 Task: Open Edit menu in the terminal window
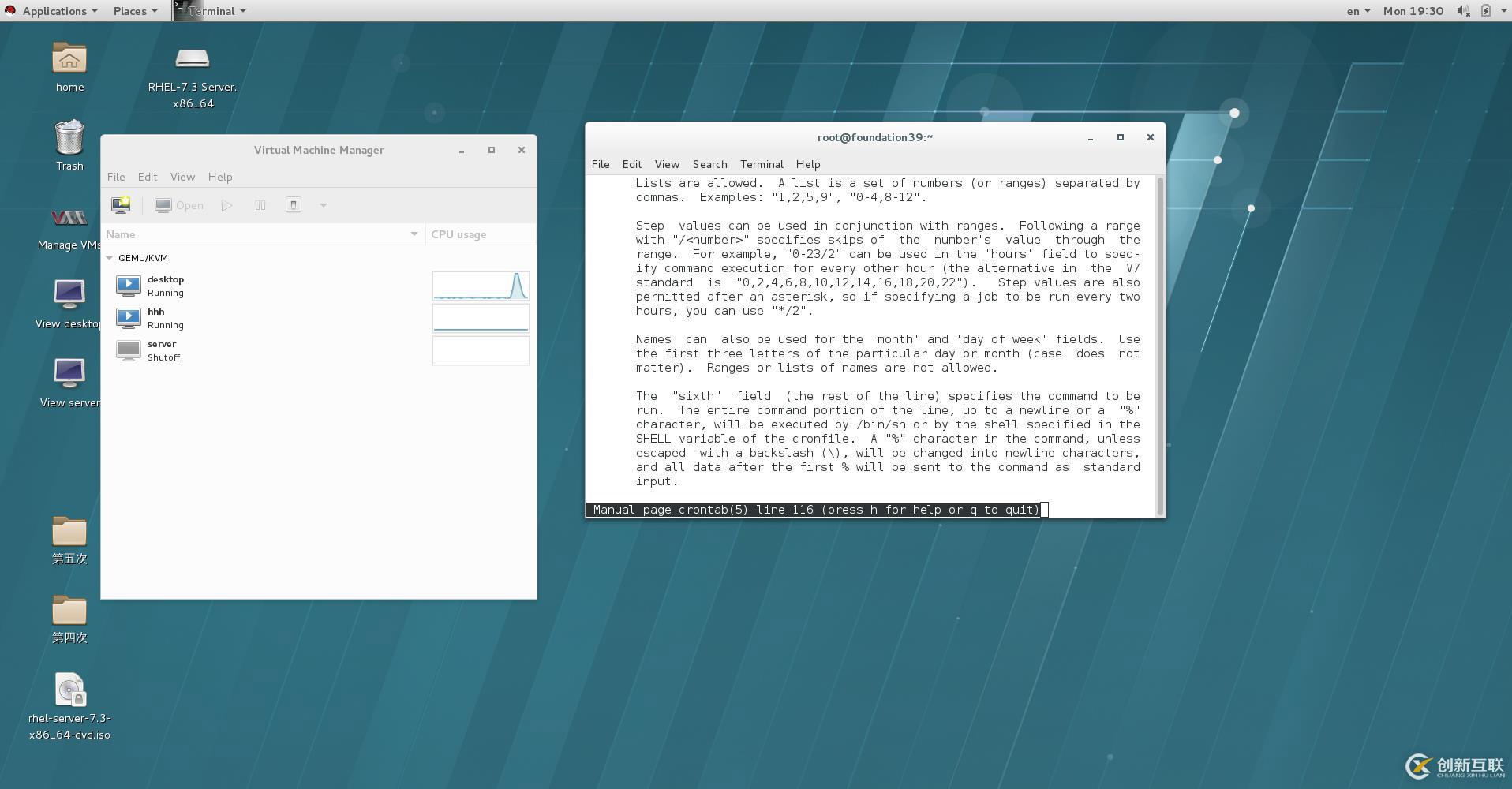(x=632, y=164)
